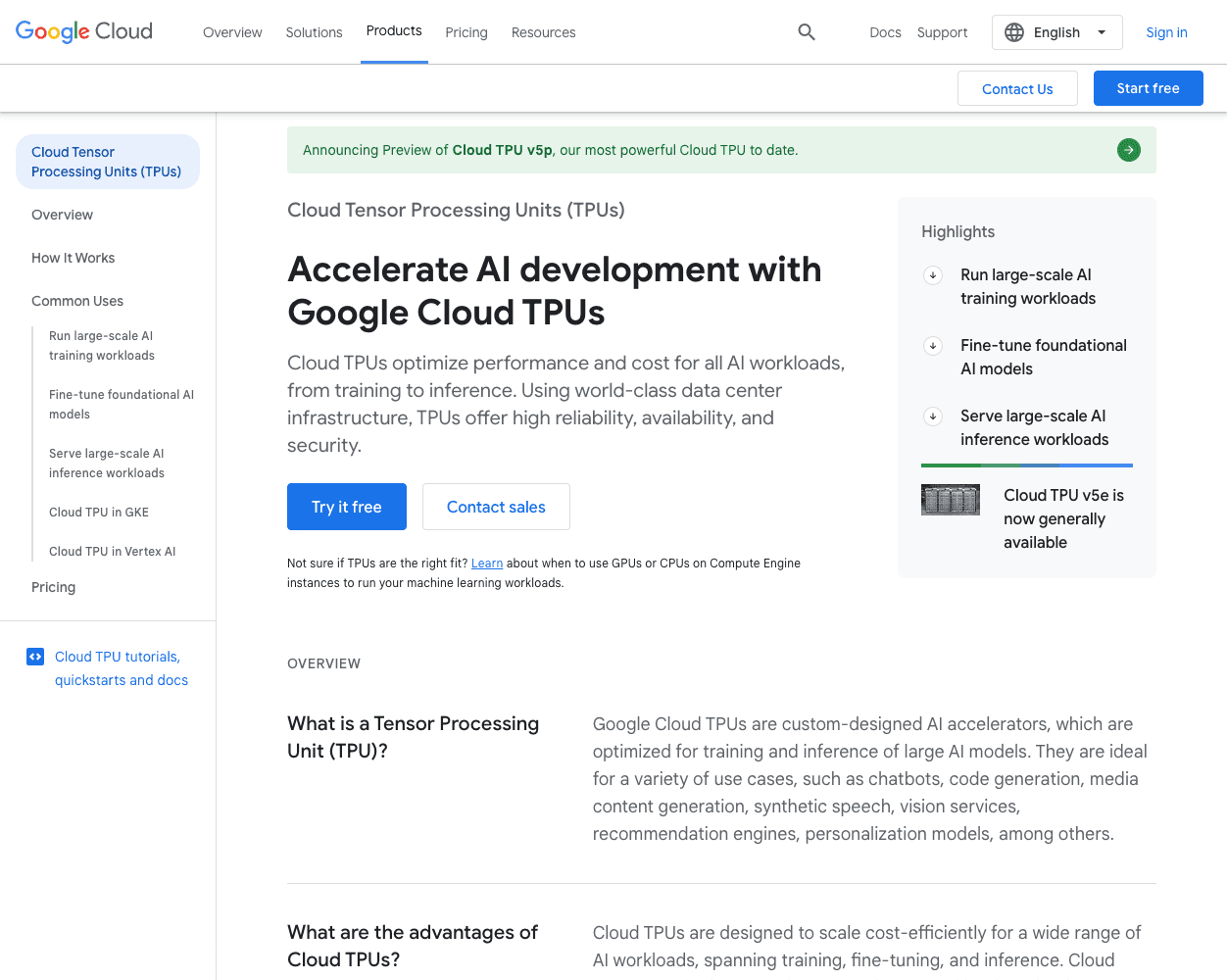Viewport: 1227px width, 980px height.
Task: Open Cloud TPU v5e is now generally available
Action: pos(1064,519)
